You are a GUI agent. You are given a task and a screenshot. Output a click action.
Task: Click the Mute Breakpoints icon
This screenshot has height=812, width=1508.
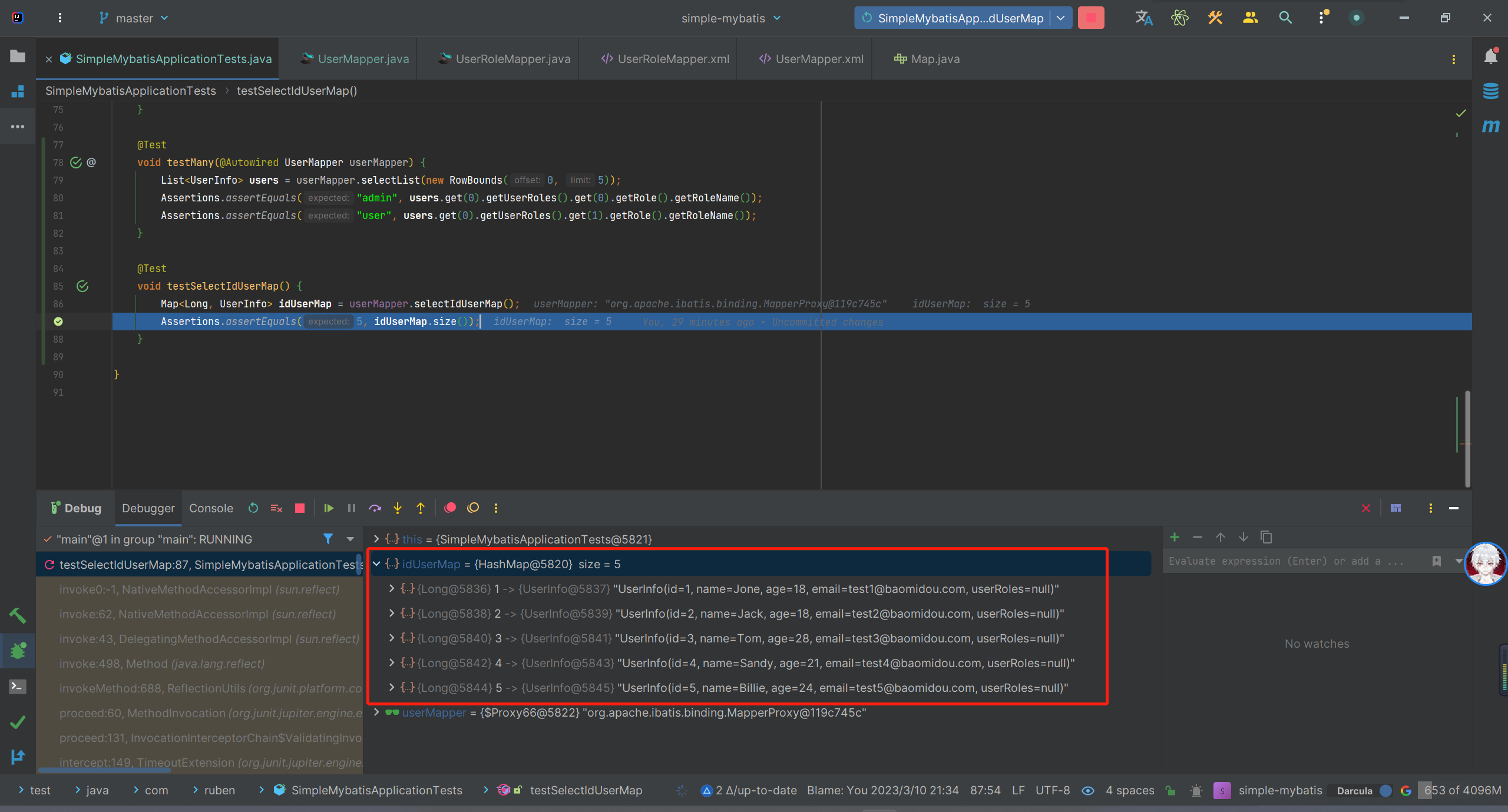coord(473,508)
